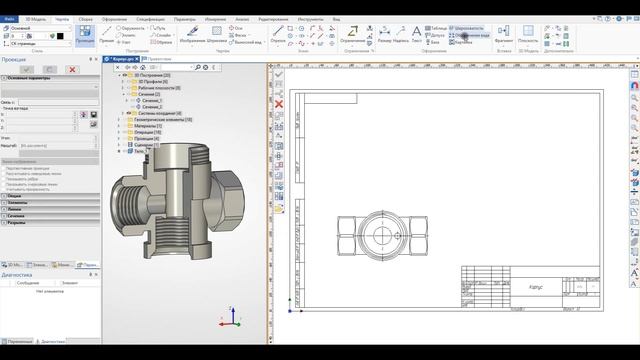The width and height of the screenshot is (640, 360).
Task: Select the Фаска chamfer tool
Action: (x=238, y=35)
